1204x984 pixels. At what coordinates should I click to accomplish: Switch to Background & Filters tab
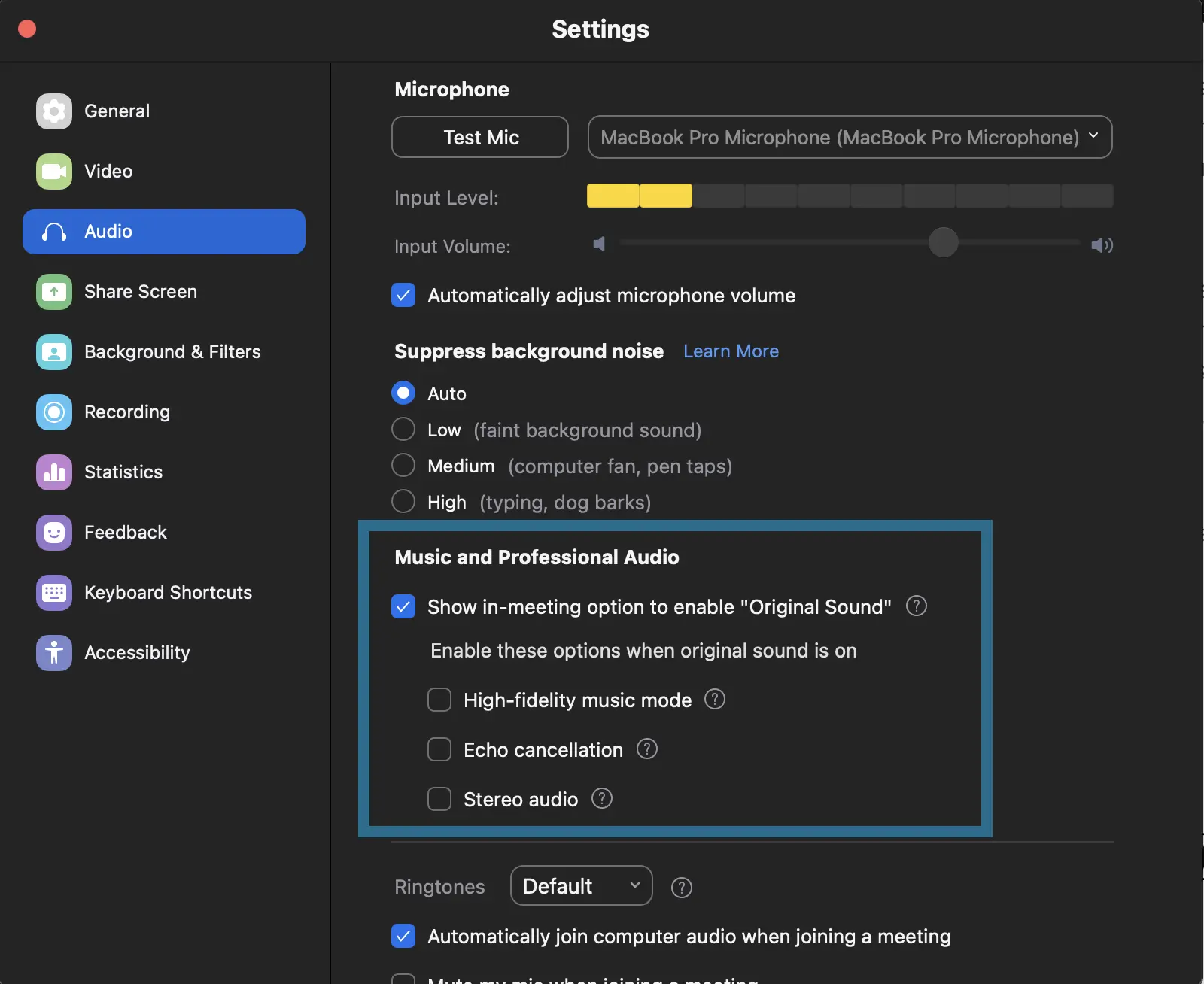164,352
